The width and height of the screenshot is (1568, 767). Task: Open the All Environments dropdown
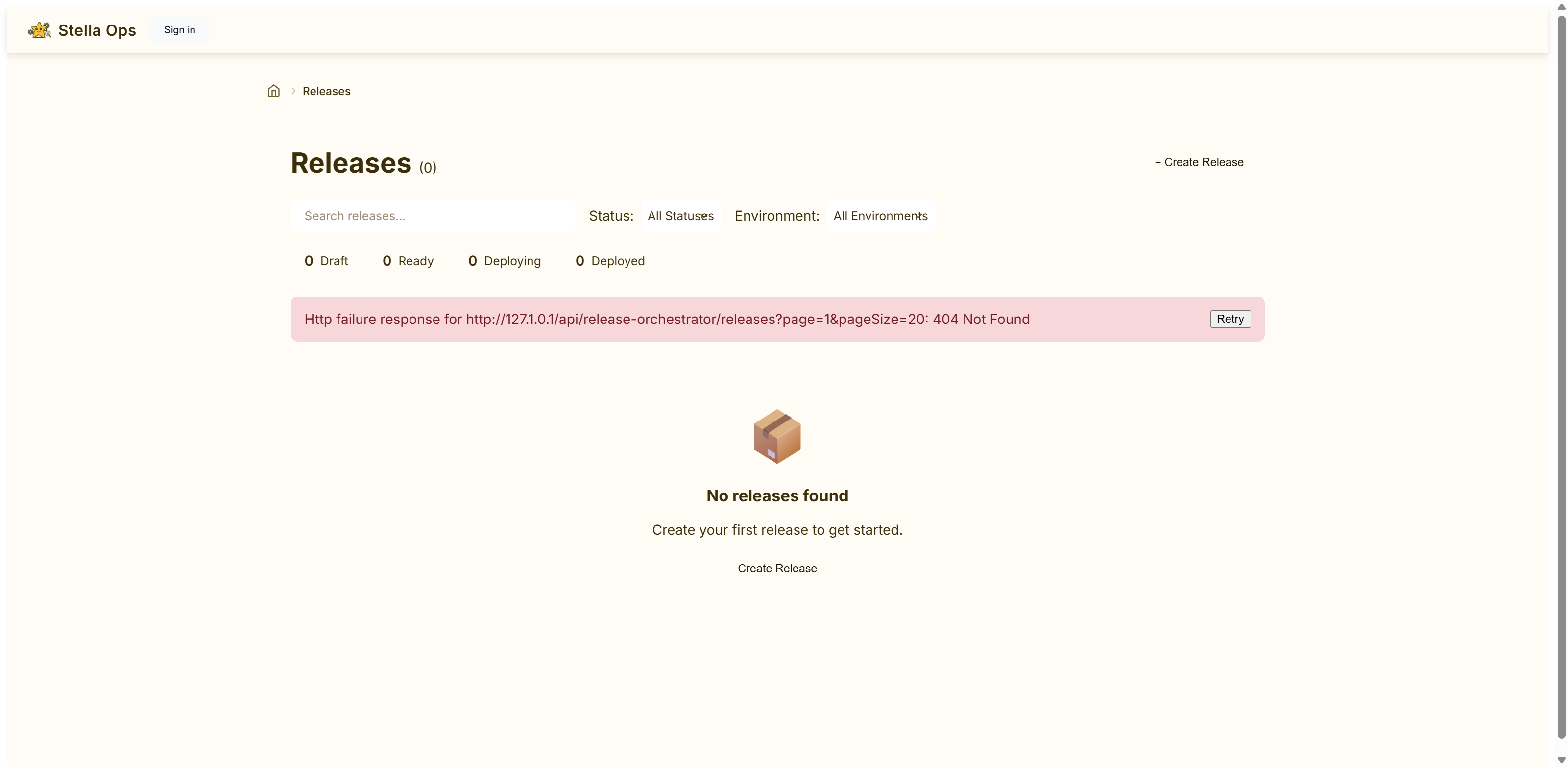click(880, 216)
